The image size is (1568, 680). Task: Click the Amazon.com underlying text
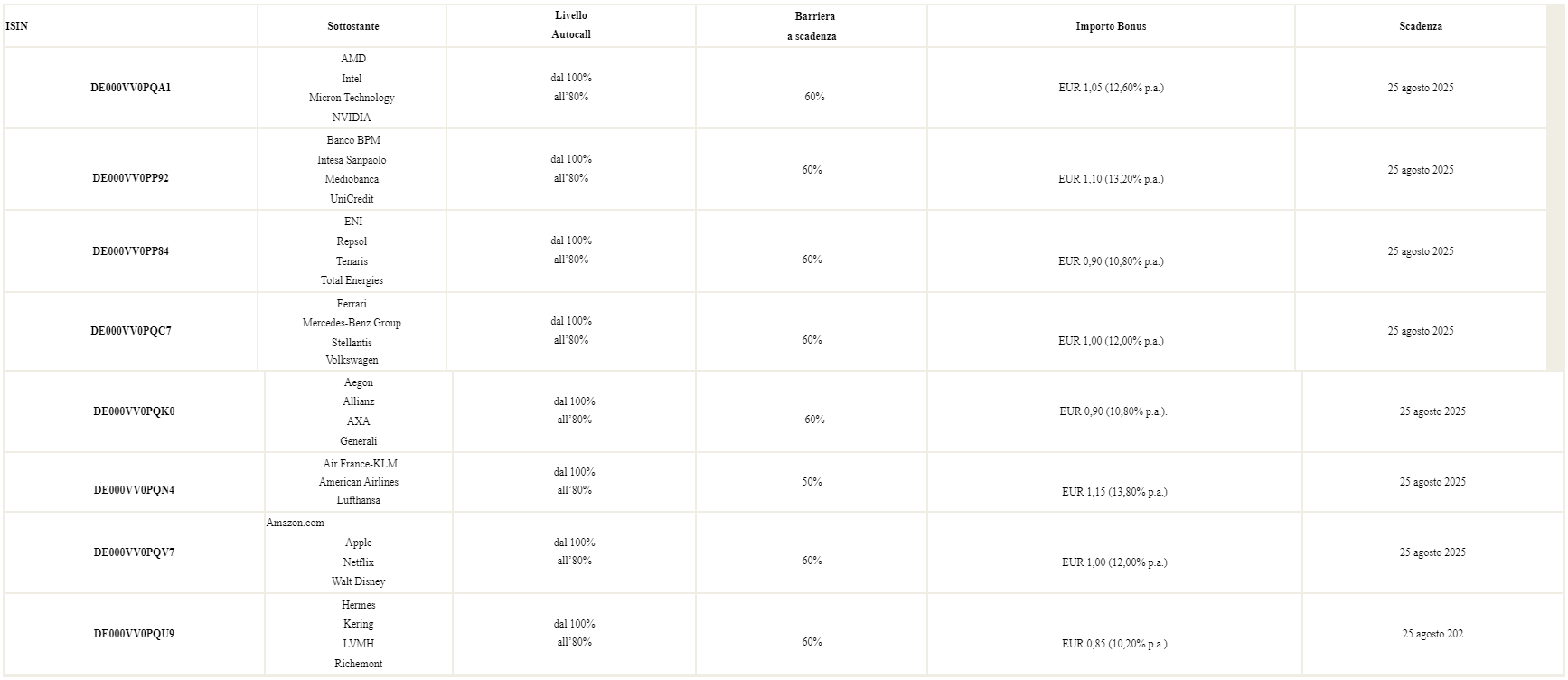pyautogui.click(x=295, y=523)
